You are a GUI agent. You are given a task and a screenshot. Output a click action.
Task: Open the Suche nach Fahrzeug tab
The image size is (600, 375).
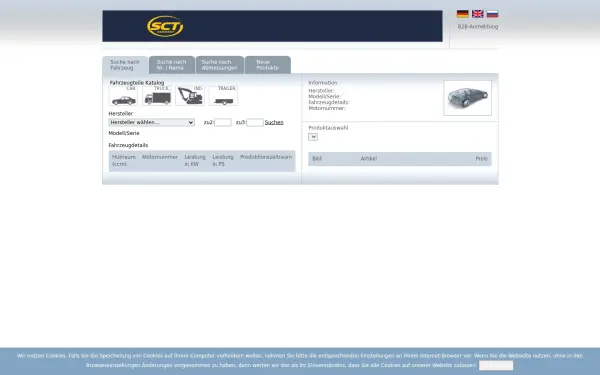(125, 65)
